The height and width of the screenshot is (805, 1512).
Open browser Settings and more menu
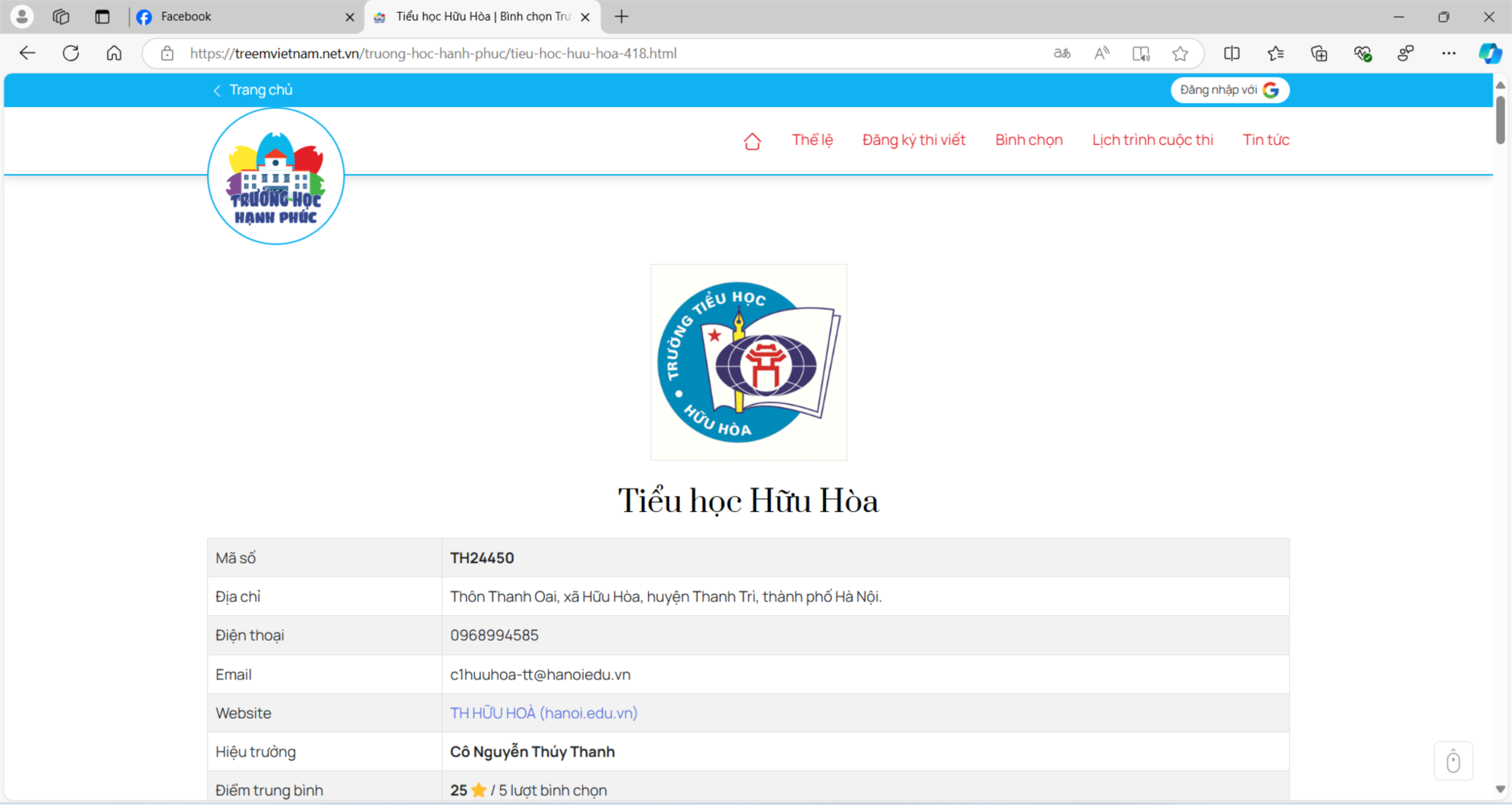coord(1448,54)
